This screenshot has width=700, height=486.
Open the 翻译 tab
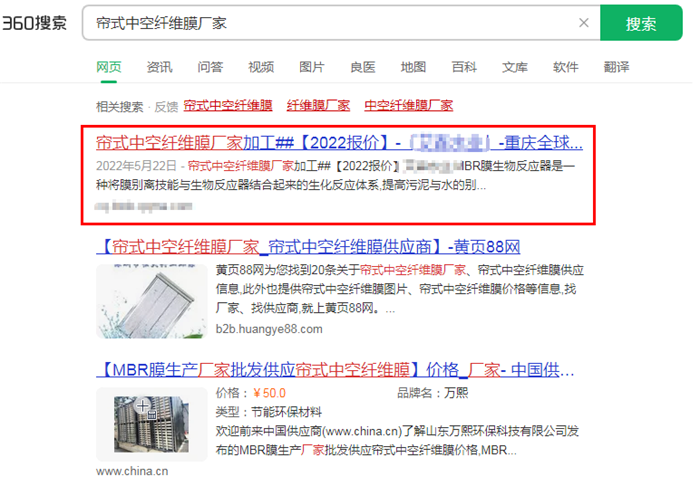tap(617, 67)
